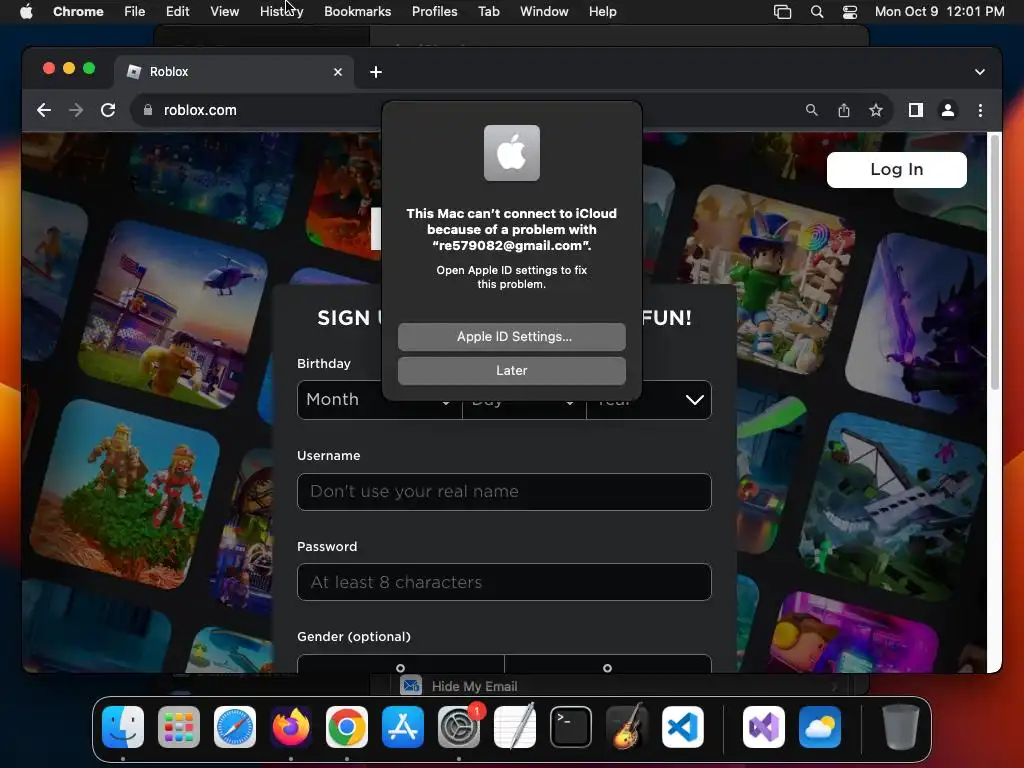Open a new tab
Image resolution: width=1024 pixels, height=768 pixels.
click(376, 72)
